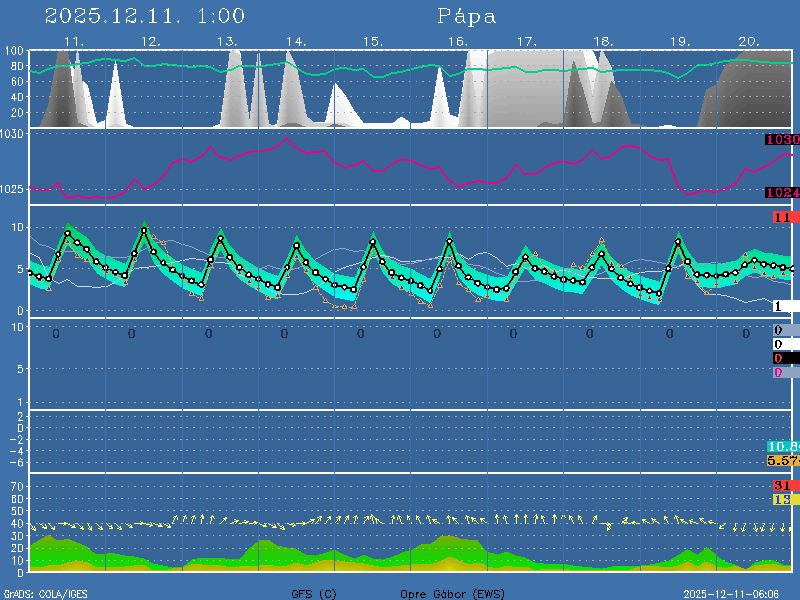Click the cyan 10.8 value badge

coord(781,446)
